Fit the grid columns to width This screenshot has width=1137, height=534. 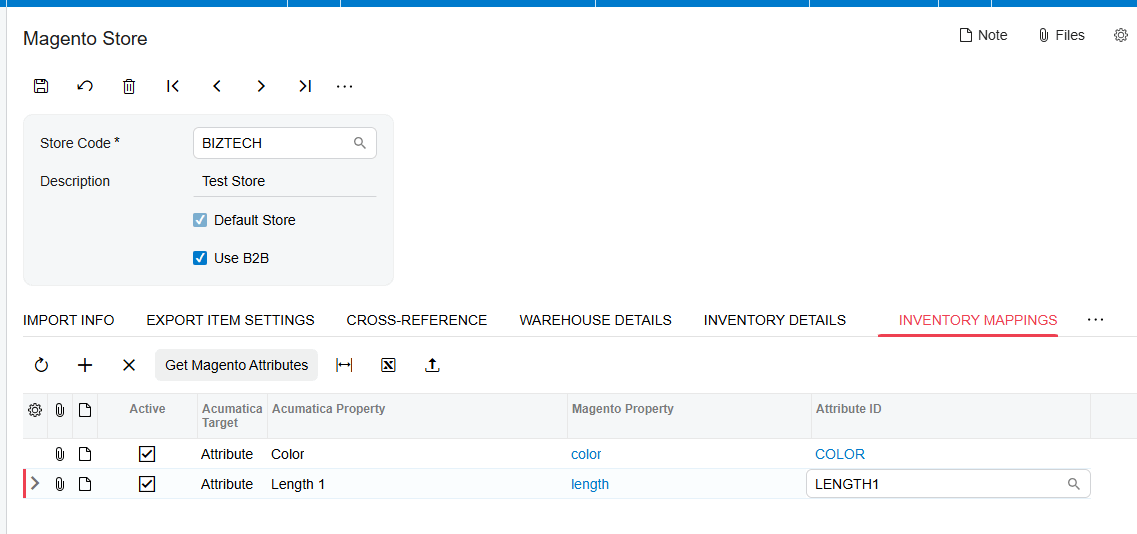click(x=344, y=365)
